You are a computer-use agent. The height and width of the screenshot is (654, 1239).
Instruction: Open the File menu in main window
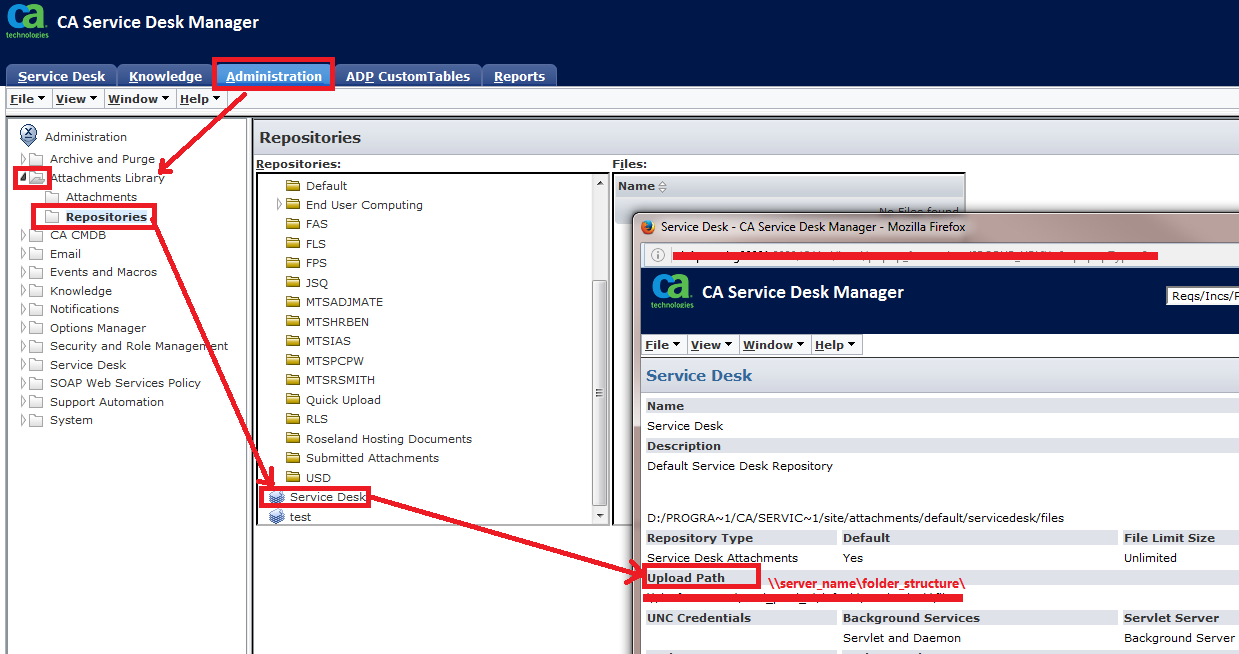pyautogui.click(x=28, y=99)
